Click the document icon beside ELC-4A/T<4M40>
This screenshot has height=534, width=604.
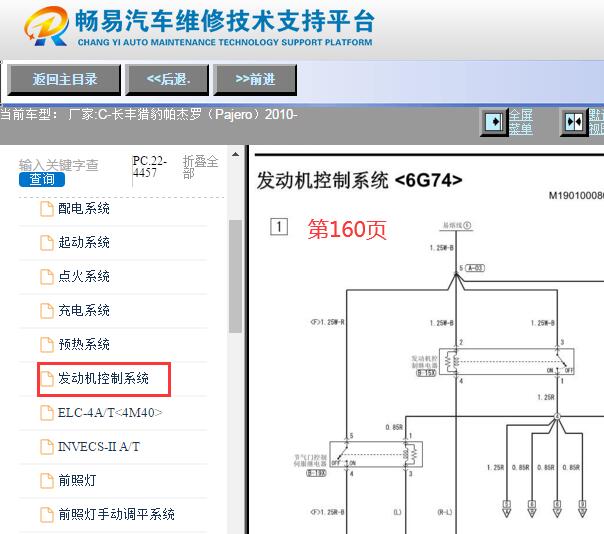click(47, 413)
